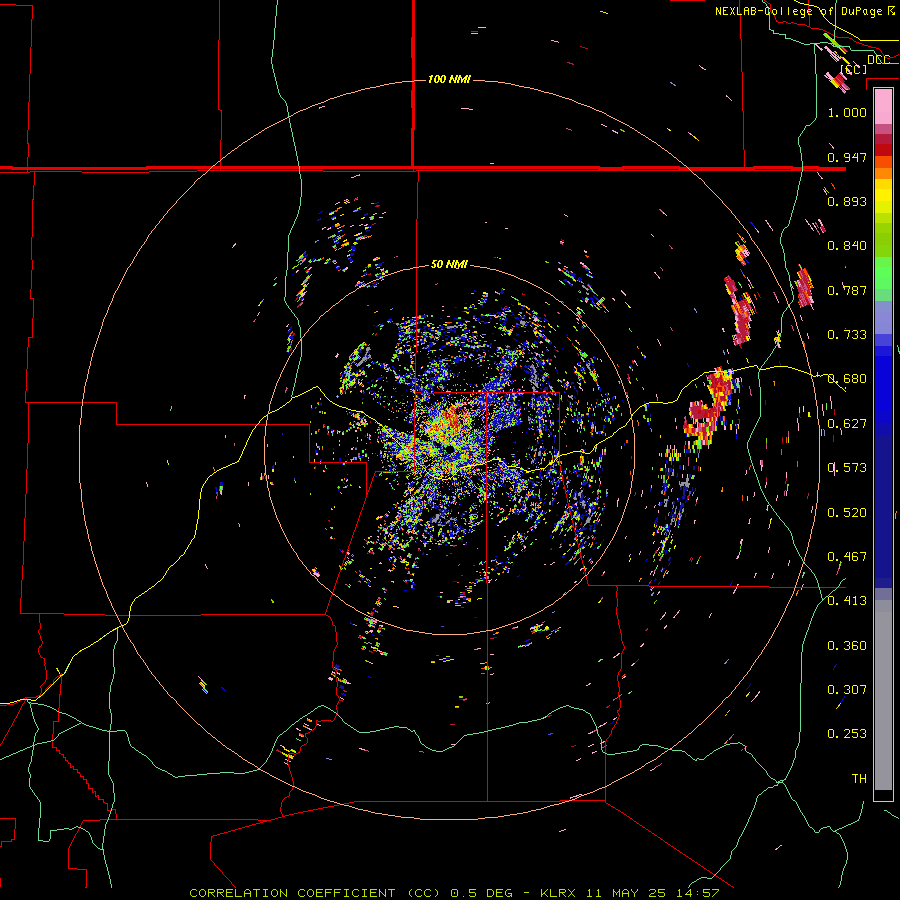Click the 0.467 color scale value
Image resolution: width=900 pixels, height=900 pixels.
847,557
